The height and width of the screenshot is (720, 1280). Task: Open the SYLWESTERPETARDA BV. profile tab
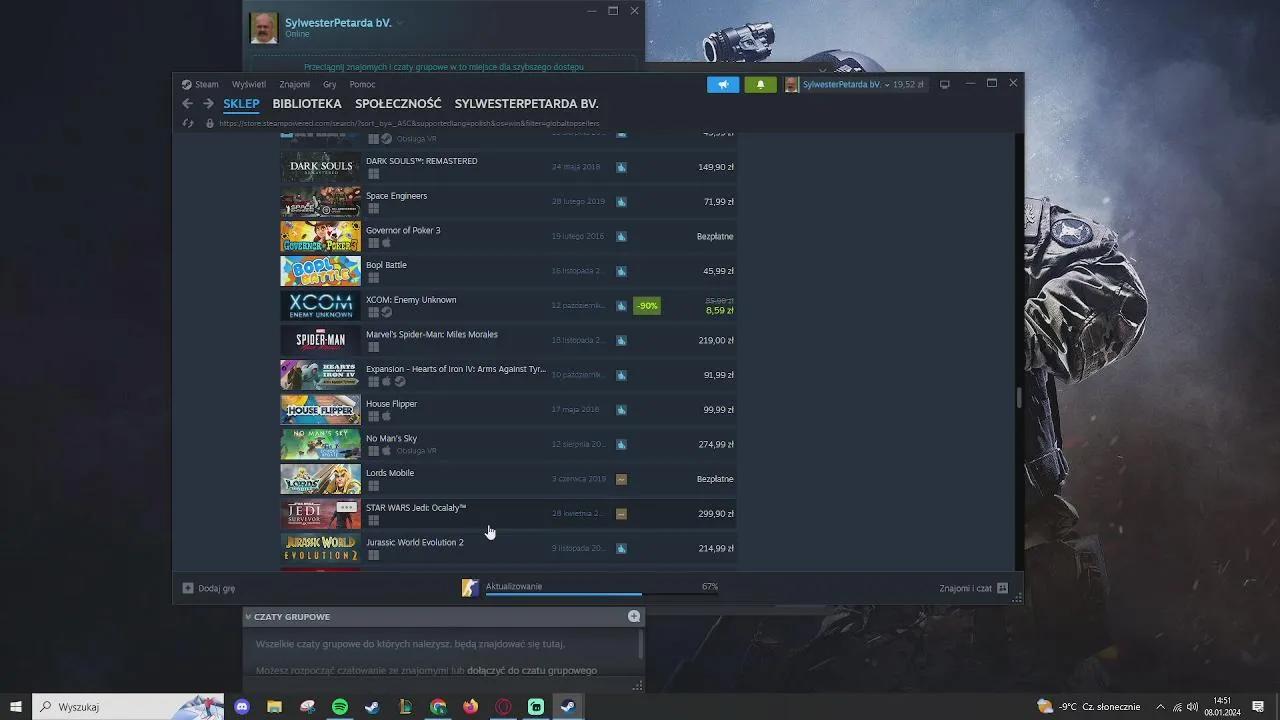coord(527,104)
